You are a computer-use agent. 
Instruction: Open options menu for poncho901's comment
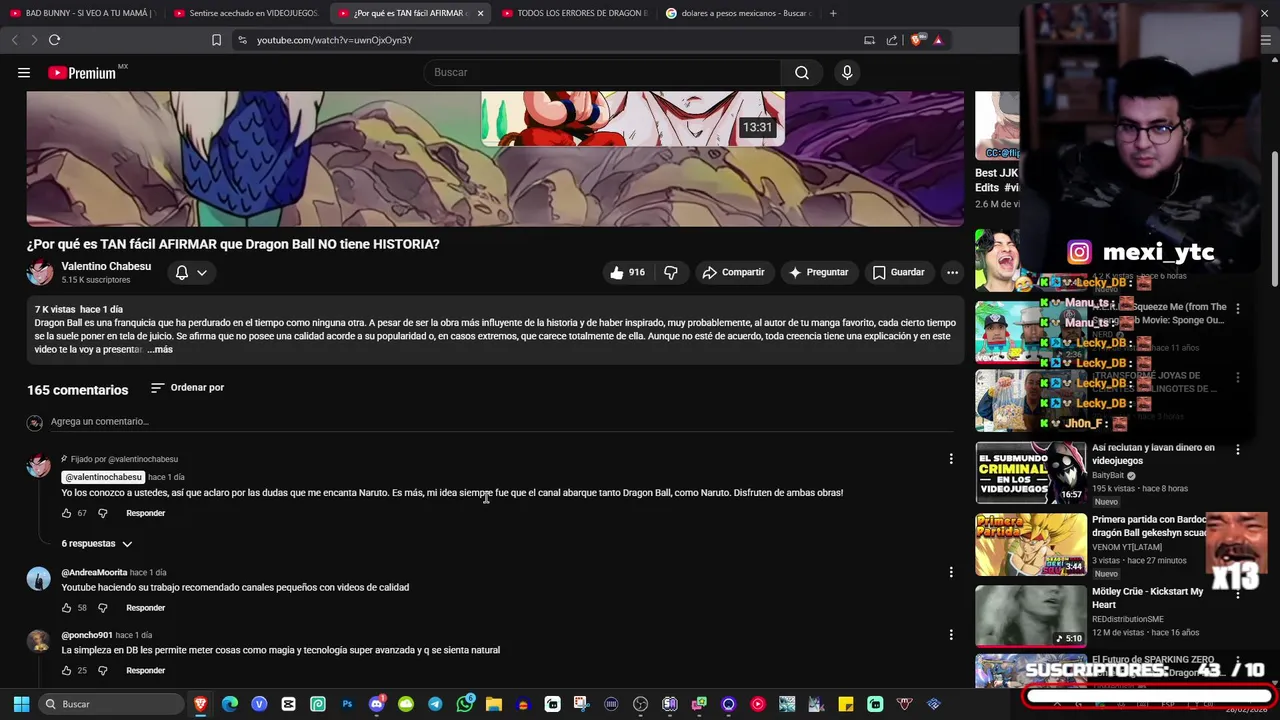[951, 635]
